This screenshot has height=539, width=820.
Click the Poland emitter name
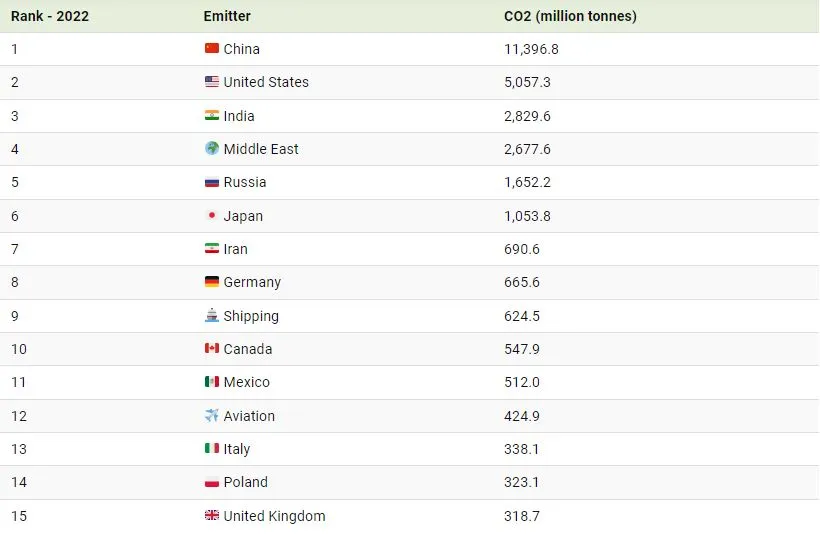[246, 482]
